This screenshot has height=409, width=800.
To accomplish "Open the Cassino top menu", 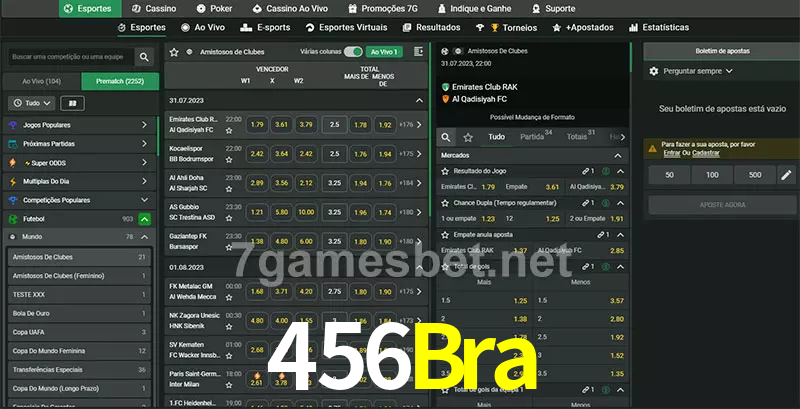I will click(154, 9).
